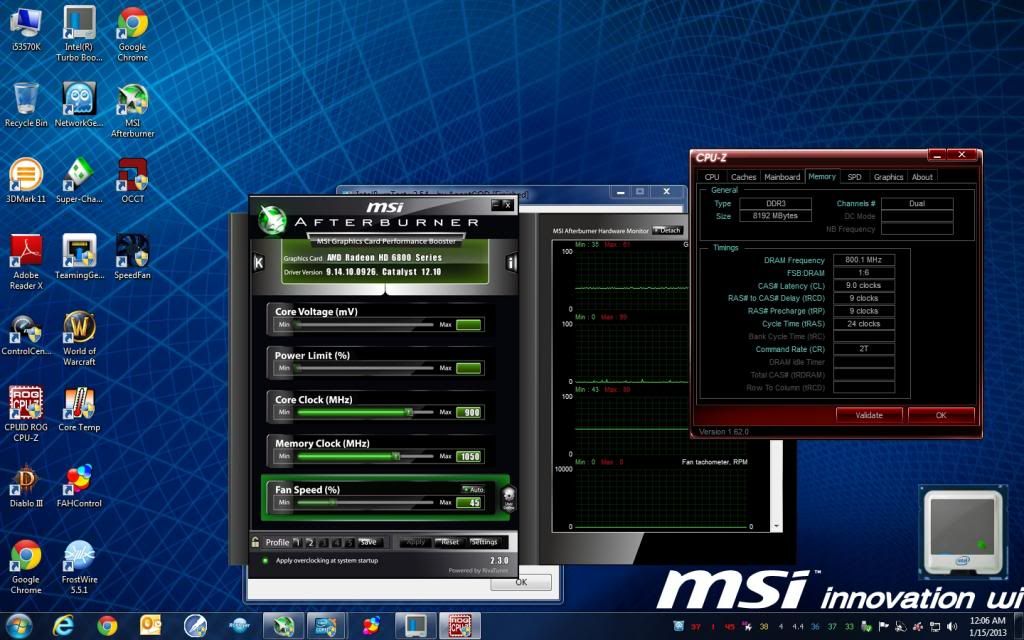Click the Core Clock value field 900

coord(469,412)
